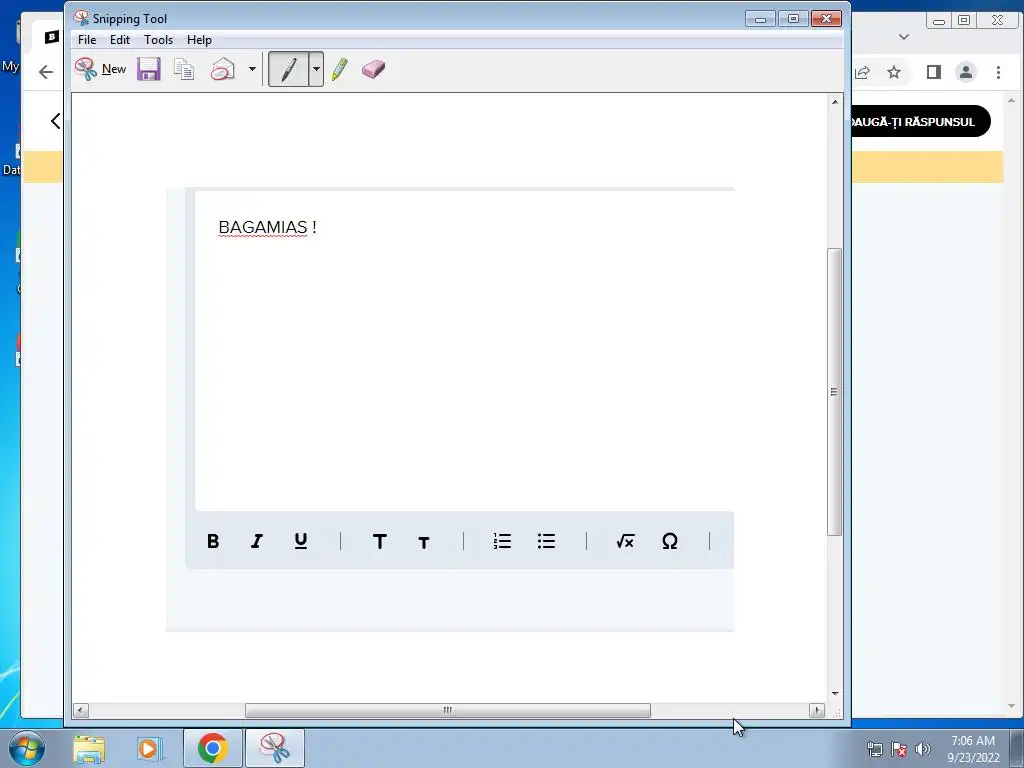Click the vertical scrollbar thumb in Snipping Tool
This screenshot has height=768, width=1024.
coord(834,392)
